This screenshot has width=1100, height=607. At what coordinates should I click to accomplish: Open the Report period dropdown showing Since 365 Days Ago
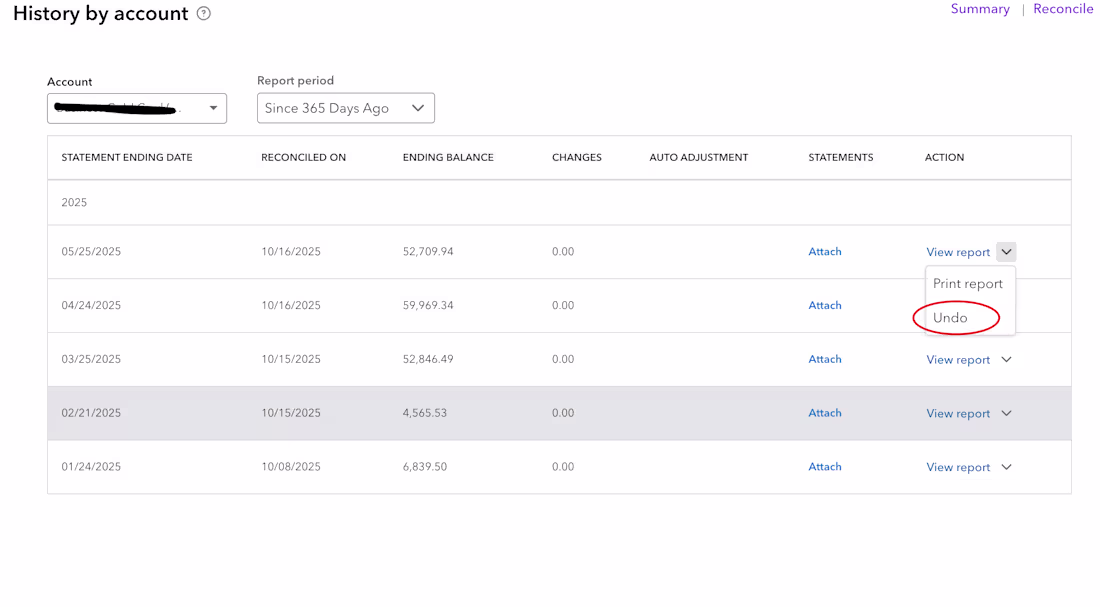(345, 107)
